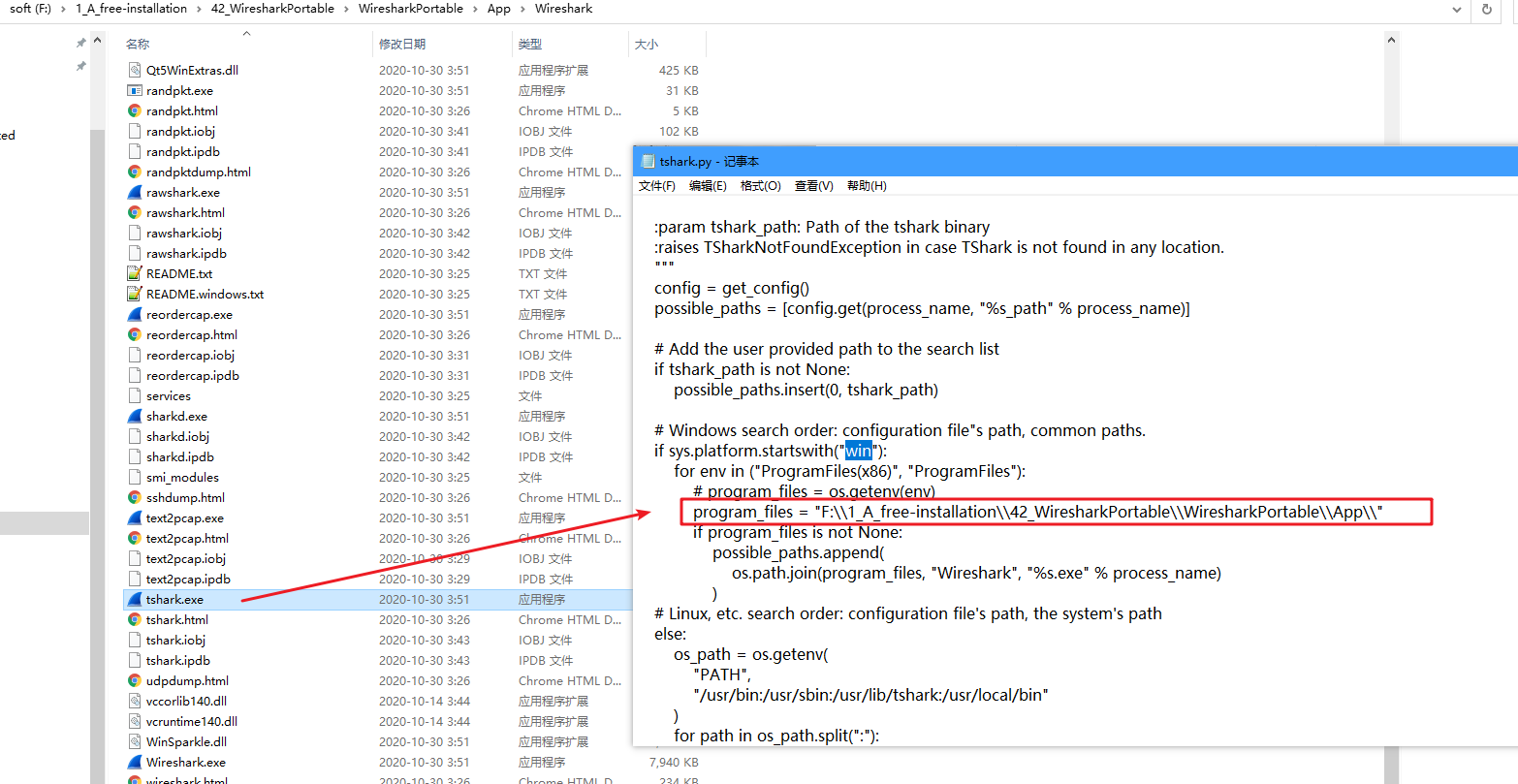Expand the chevron after 1_A_free-installation
Image resolution: width=1518 pixels, height=784 pixels.
pyautogui.click(x=200, y=9)
